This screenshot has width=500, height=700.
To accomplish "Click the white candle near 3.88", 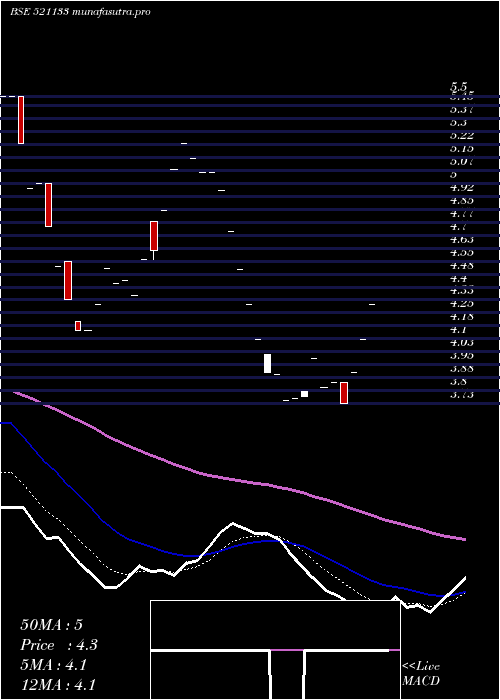I will pyautogui.click(x=267, y=363).
